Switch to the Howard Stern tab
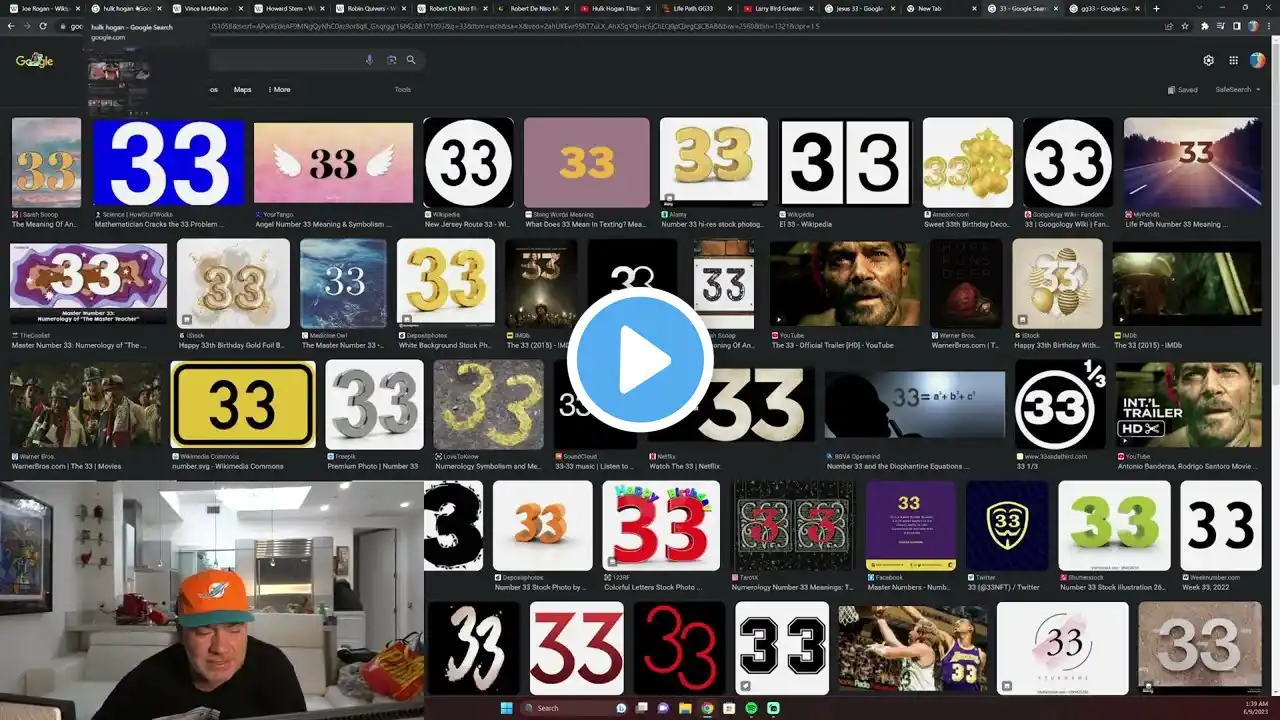 pyautogui.click(x=288, y=8)
